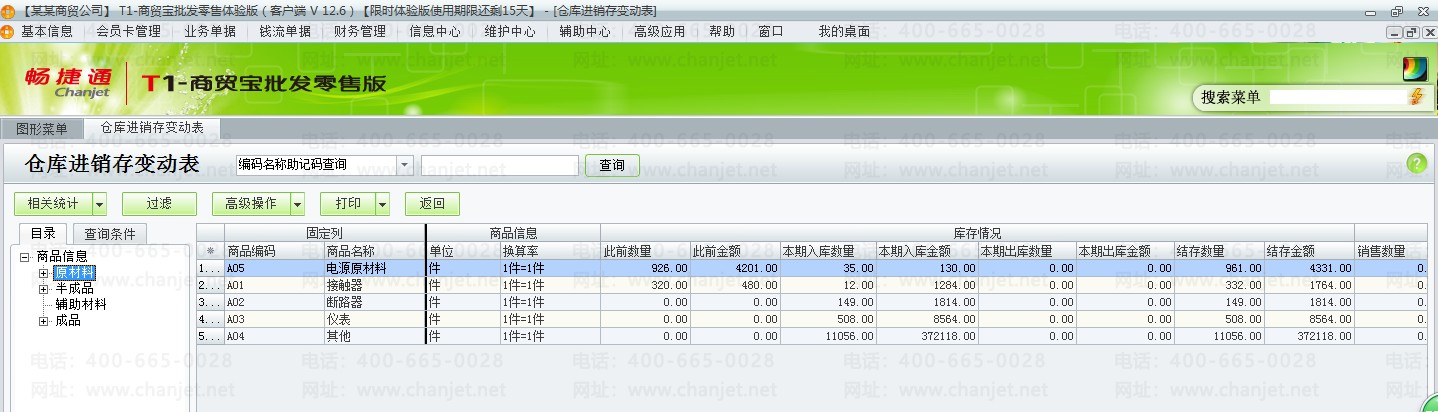The image size is (1438, 412).
Task: Expand the 半成品 tree node
Action: (x=44, y=289)
